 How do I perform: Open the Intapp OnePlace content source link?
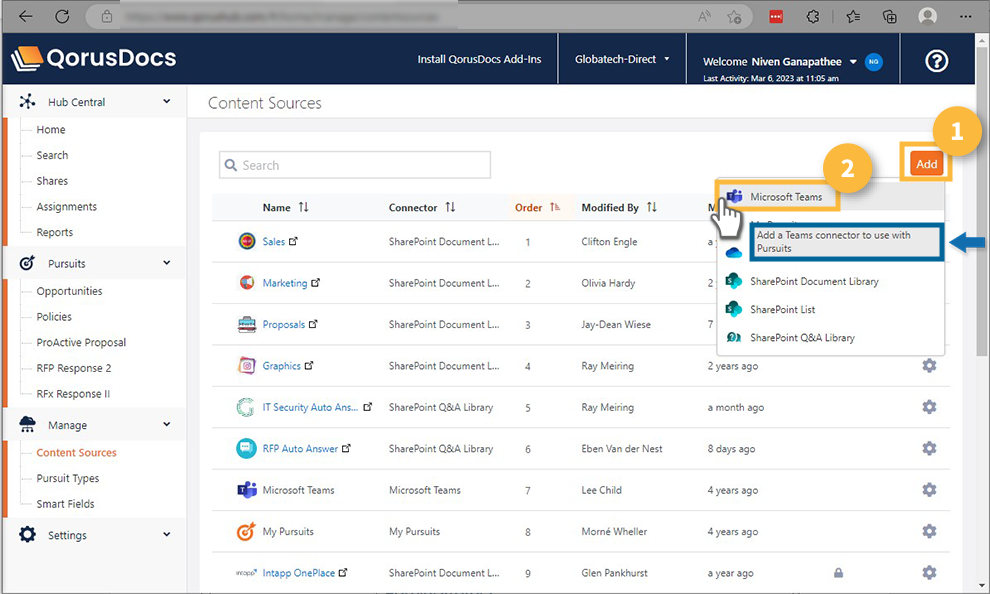[x=299, y=573]
